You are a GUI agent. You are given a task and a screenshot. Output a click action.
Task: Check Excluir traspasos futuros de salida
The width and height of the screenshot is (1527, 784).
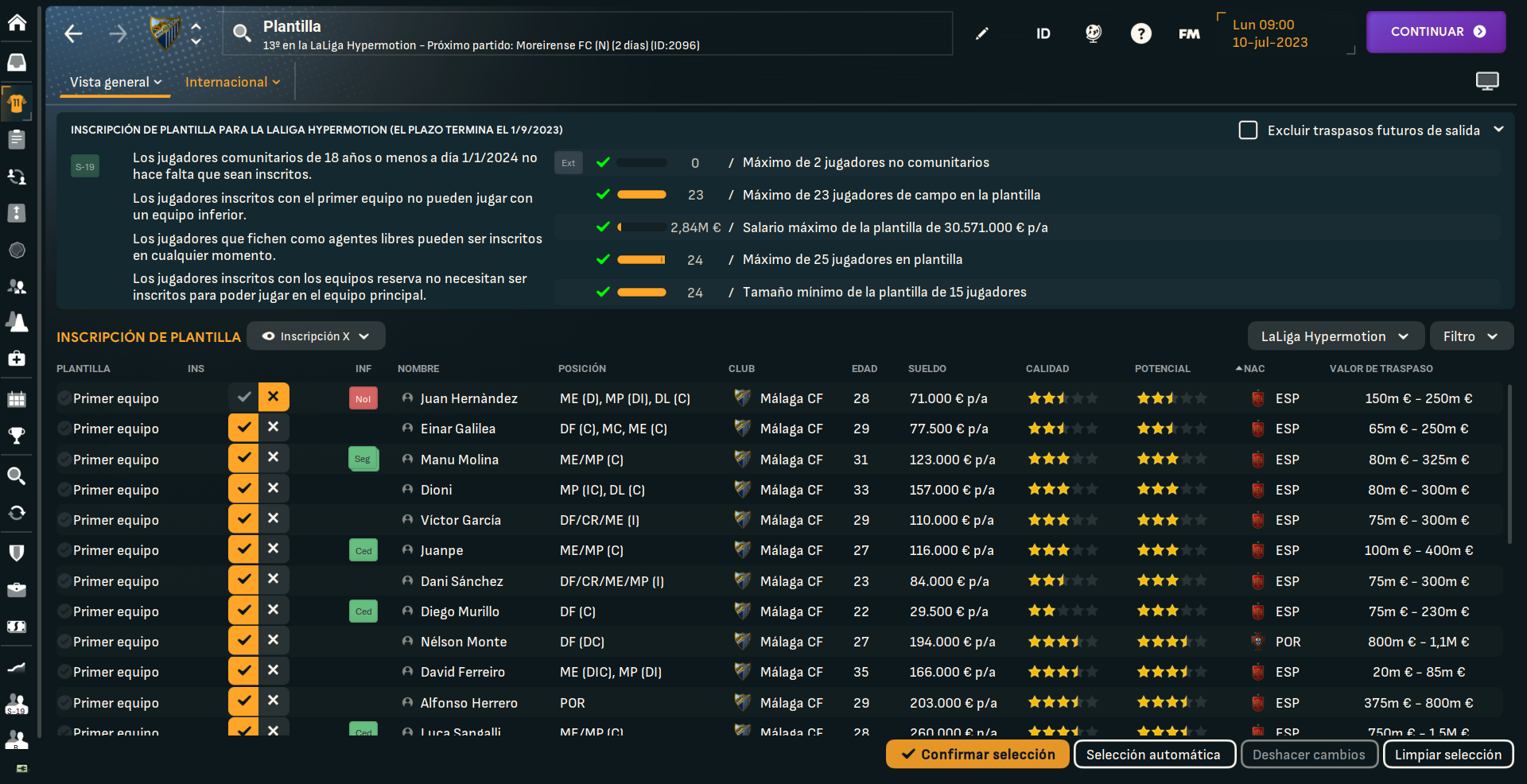pyautogui.click(x=1248, y=130)
